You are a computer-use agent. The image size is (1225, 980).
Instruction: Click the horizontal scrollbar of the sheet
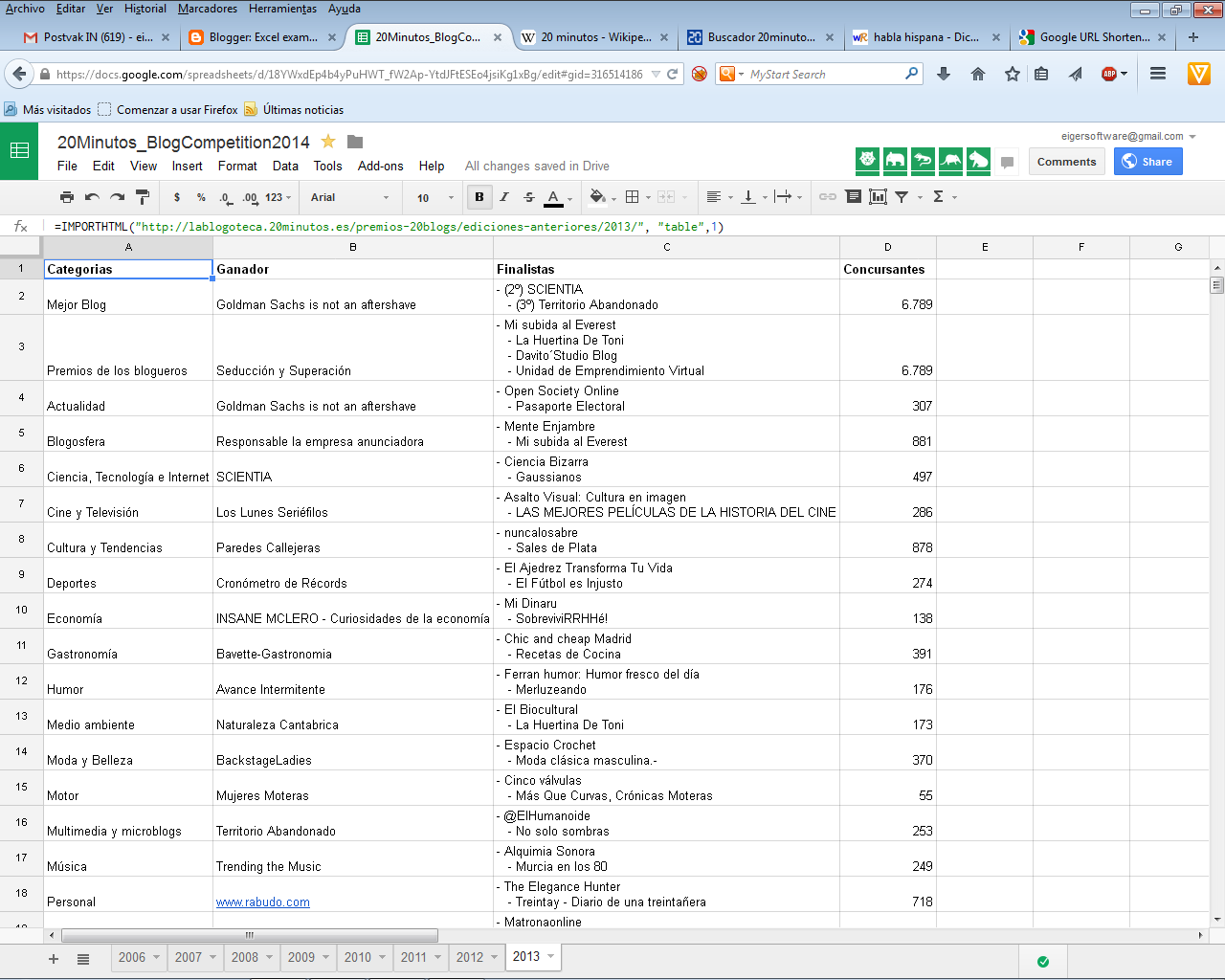[250, 935]
